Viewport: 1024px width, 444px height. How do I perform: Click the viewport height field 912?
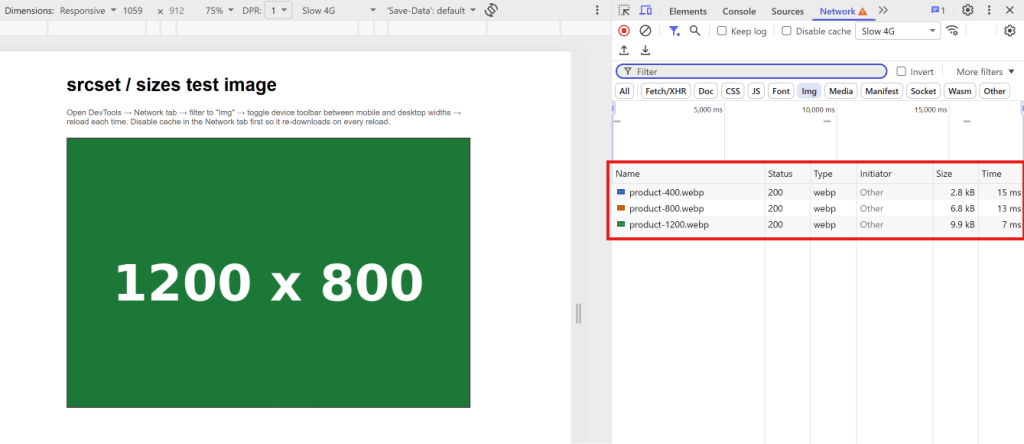pyautogui.click(x=177, y=10)
